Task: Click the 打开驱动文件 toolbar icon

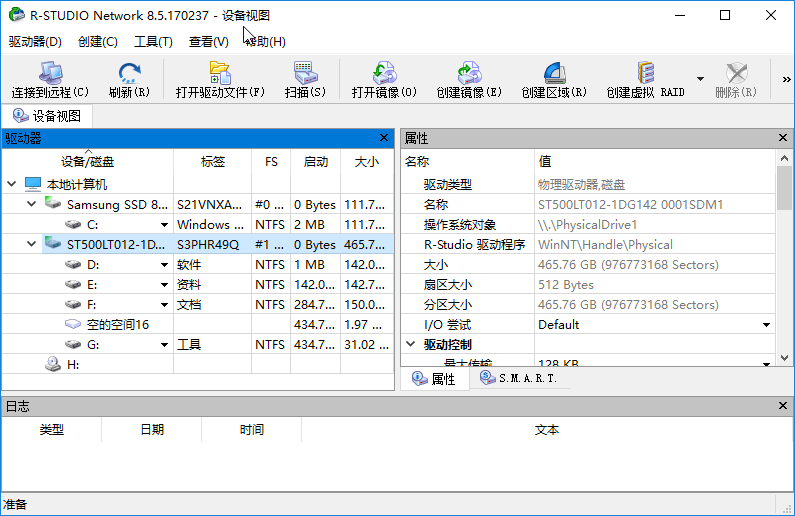Action: point(220,74)
